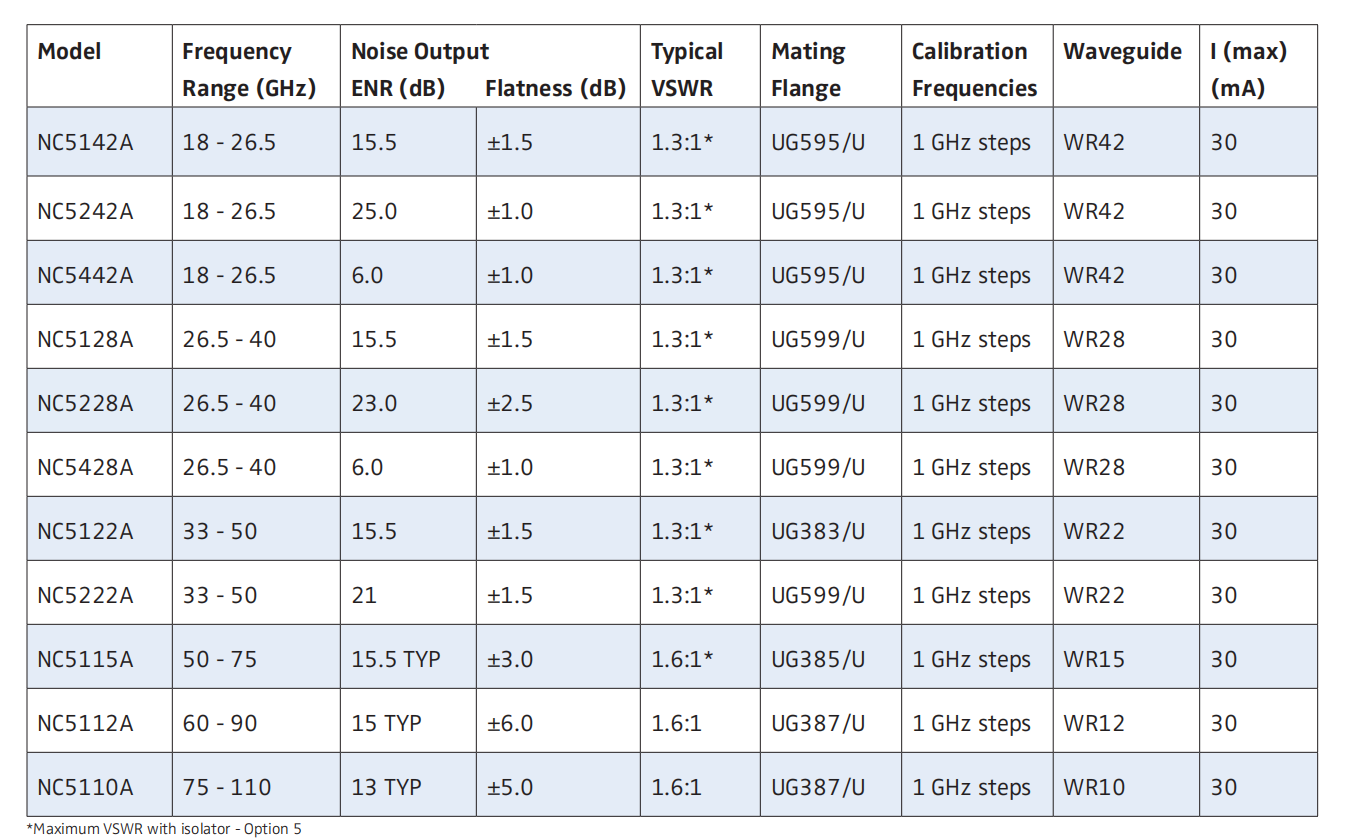
Task: Click the Maximum VSWR with isolator footnote
Action: point(164,828)
